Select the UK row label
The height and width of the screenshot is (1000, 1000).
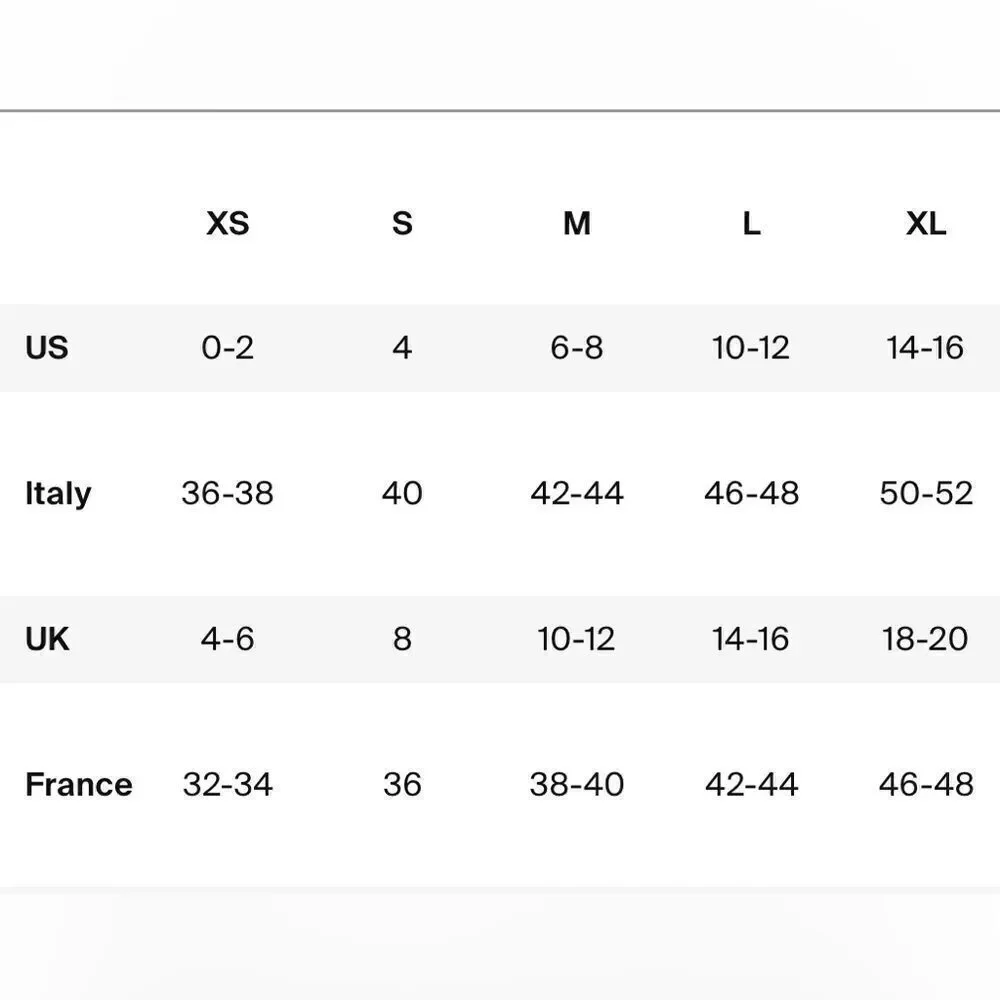(x=47, y=639)
